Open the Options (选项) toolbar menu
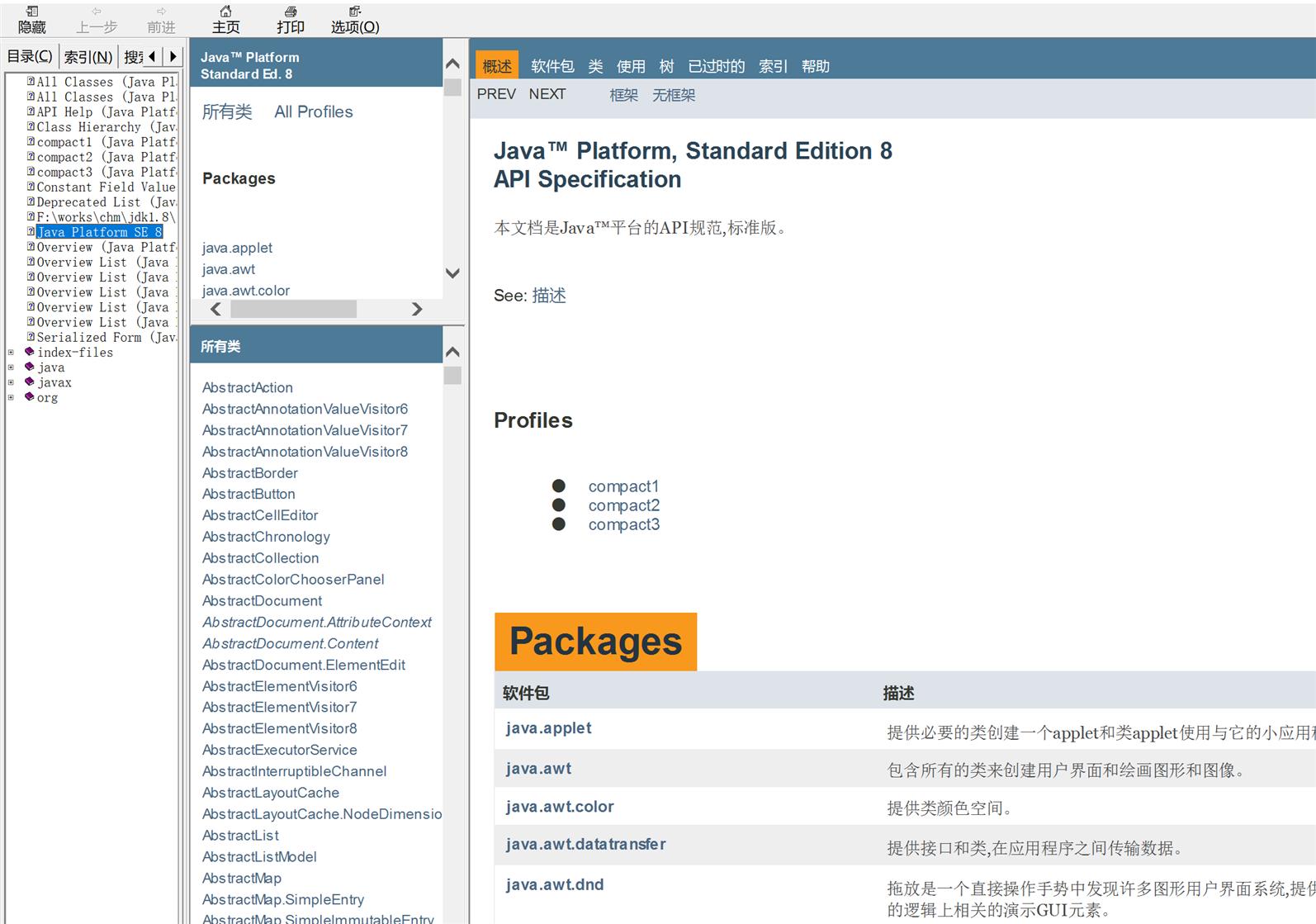The width and height of the screenshot is (1316, 924). 355,20
